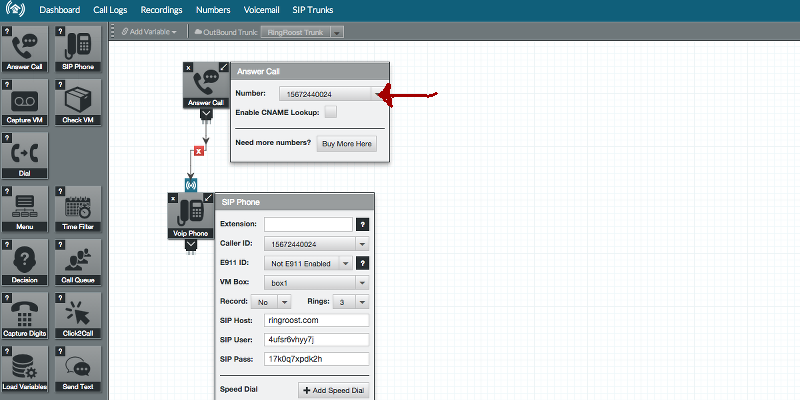
Task: Select the Click2Call tool
Action: (x=78, y=318)
